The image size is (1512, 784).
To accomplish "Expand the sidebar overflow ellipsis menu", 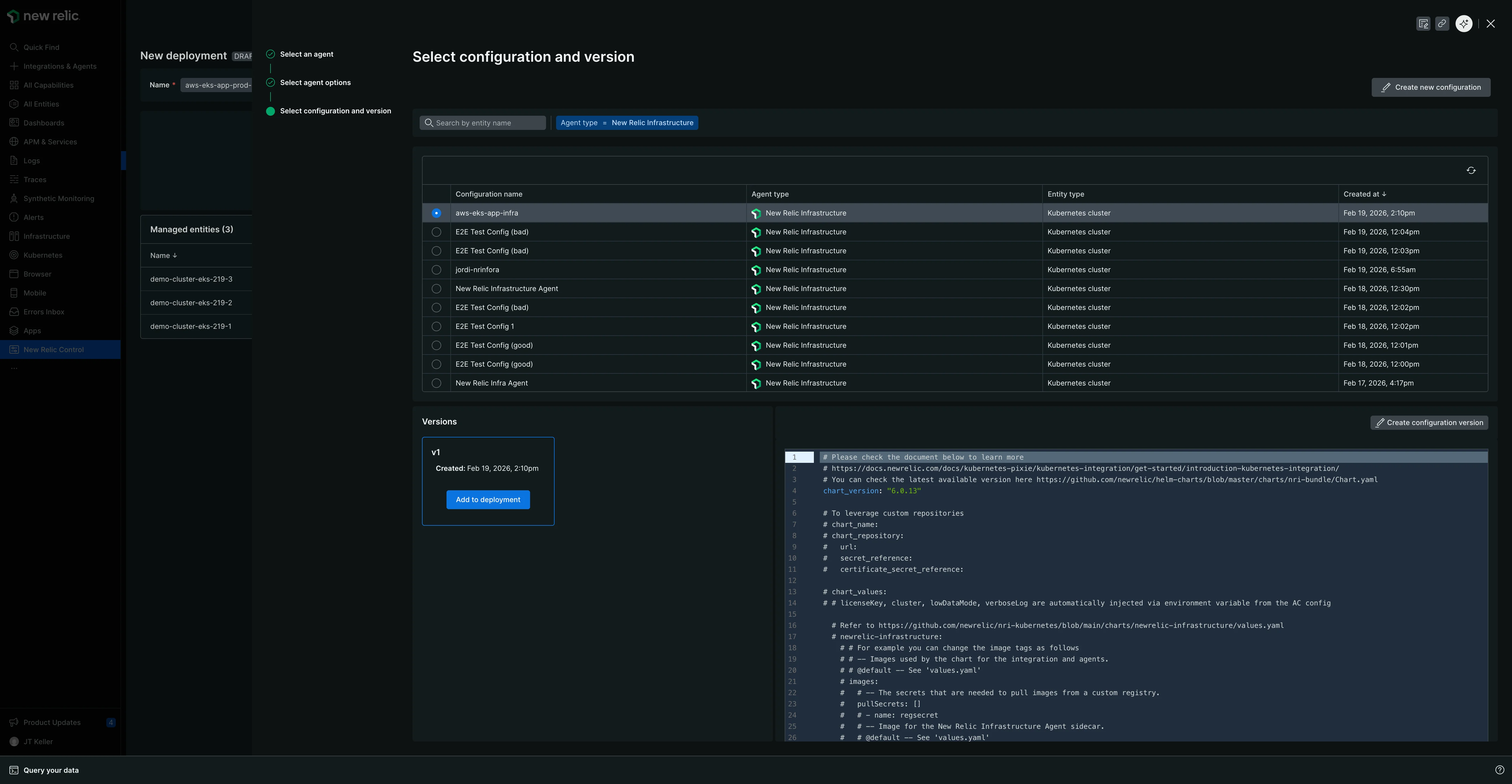I will point(14,367).
